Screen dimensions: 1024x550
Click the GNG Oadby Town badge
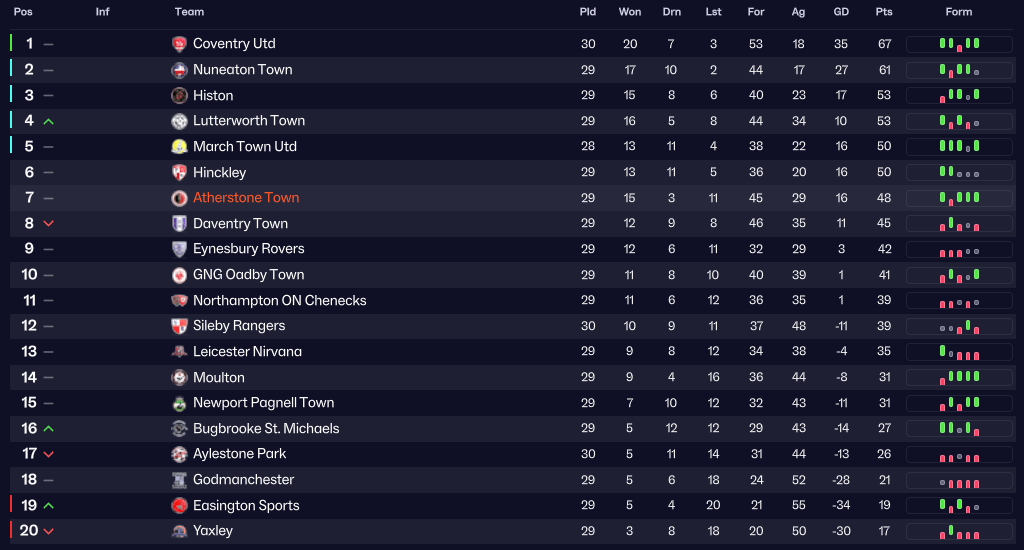tap(180, 275)
